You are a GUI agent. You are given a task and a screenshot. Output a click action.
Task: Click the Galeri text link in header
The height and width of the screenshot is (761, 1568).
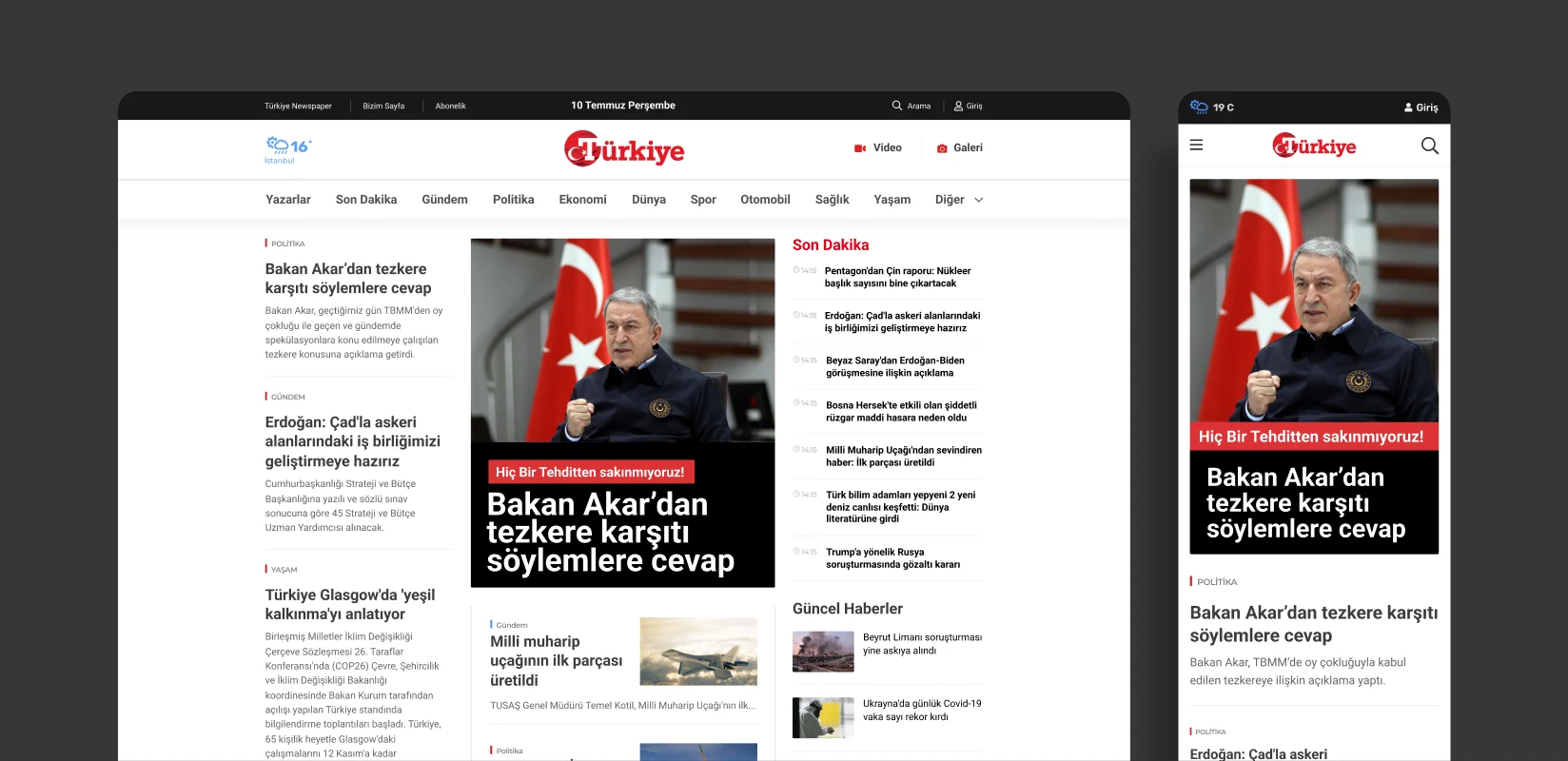pyautogui.click(x=968, y=147)
